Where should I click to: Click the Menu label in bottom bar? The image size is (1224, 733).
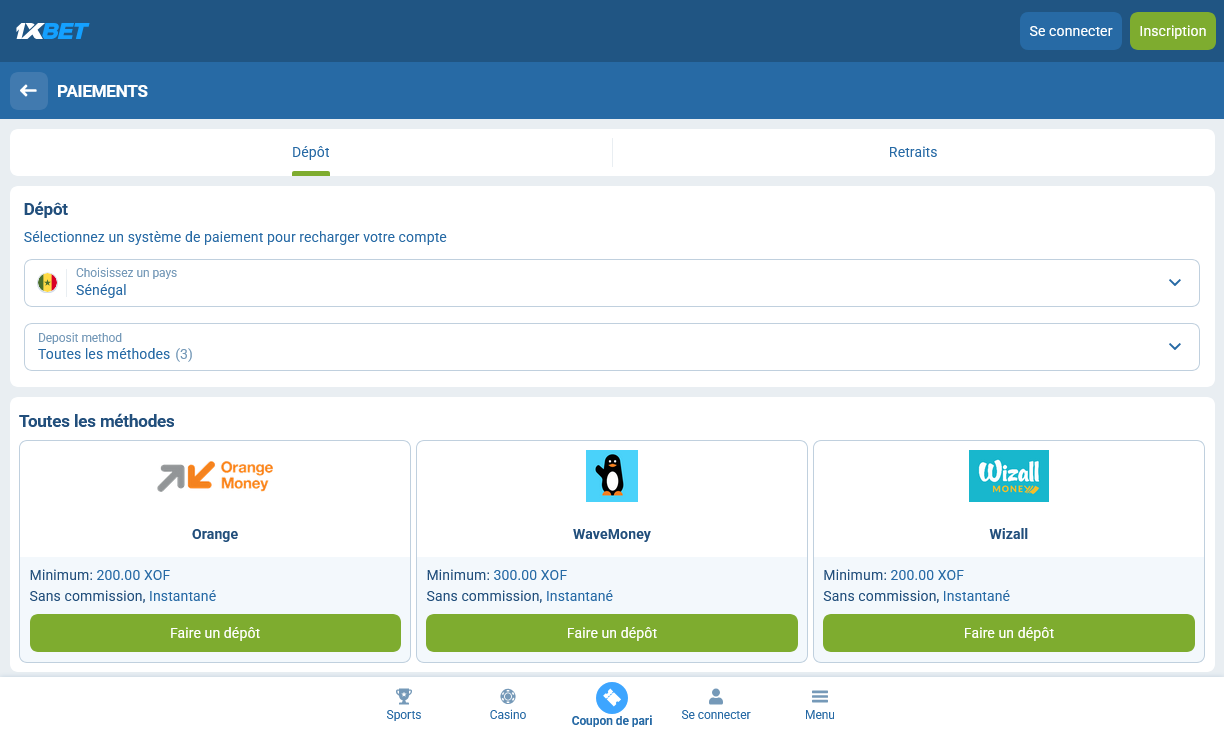pyautogui.click(x=820, y=715)
